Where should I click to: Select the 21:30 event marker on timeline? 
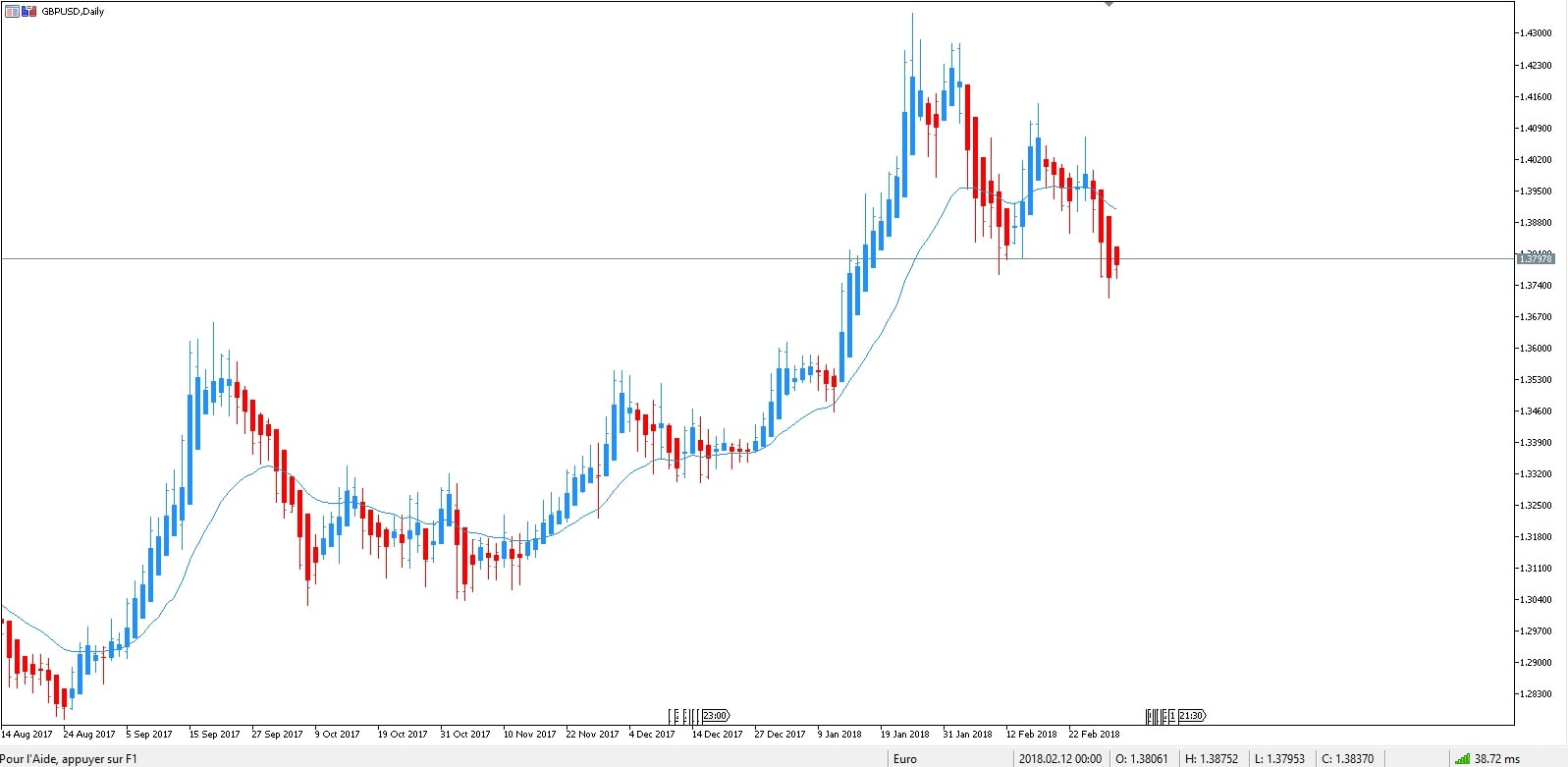click(1191, 715)
